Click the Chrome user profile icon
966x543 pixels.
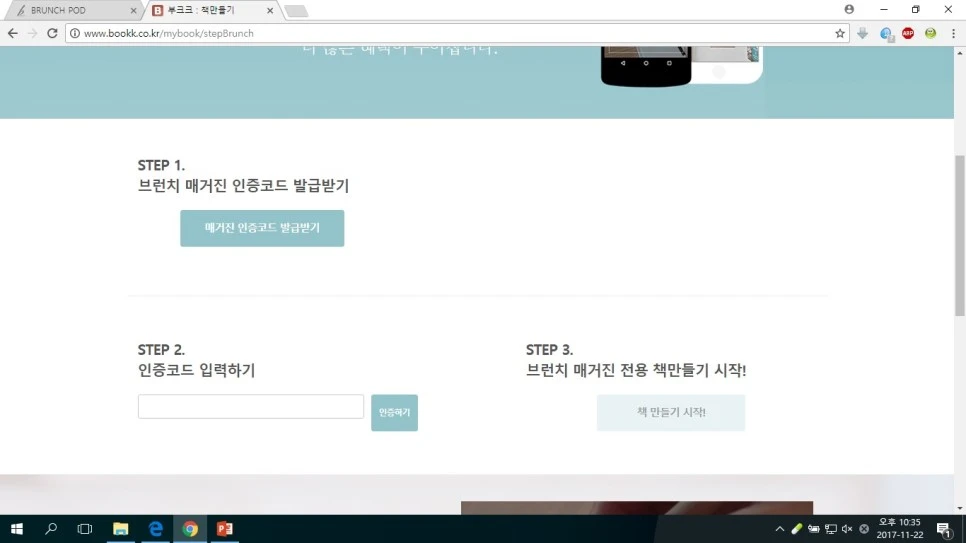[x=849, y=9]
